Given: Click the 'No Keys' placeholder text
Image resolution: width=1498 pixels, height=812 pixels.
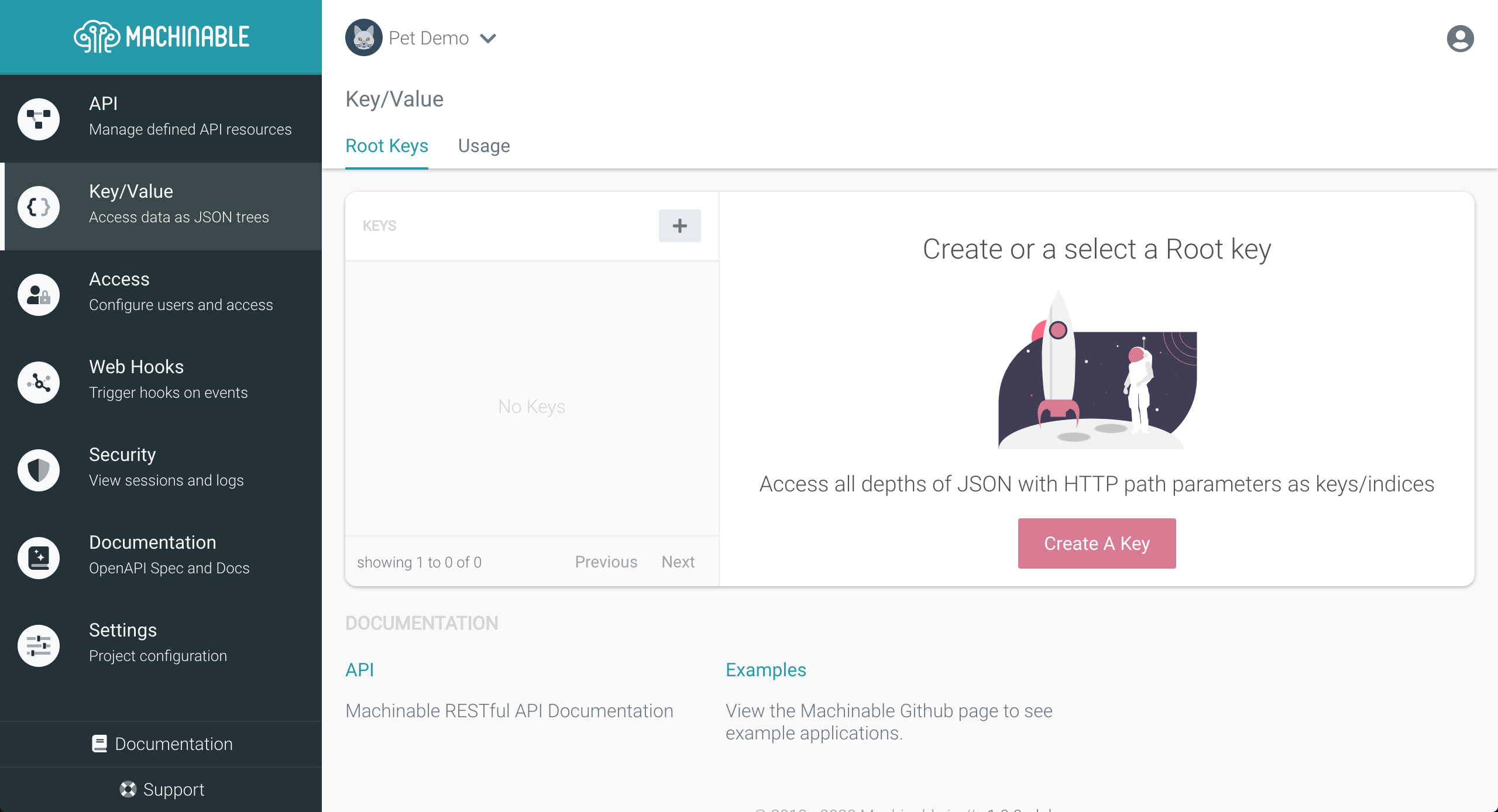Looking at the screenshot, I should [531, 407].
